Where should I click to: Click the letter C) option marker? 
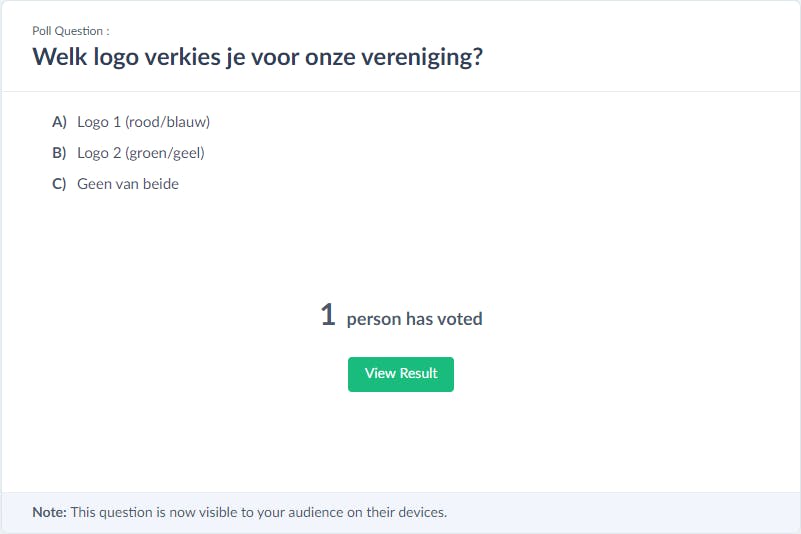tap(59, 184)
